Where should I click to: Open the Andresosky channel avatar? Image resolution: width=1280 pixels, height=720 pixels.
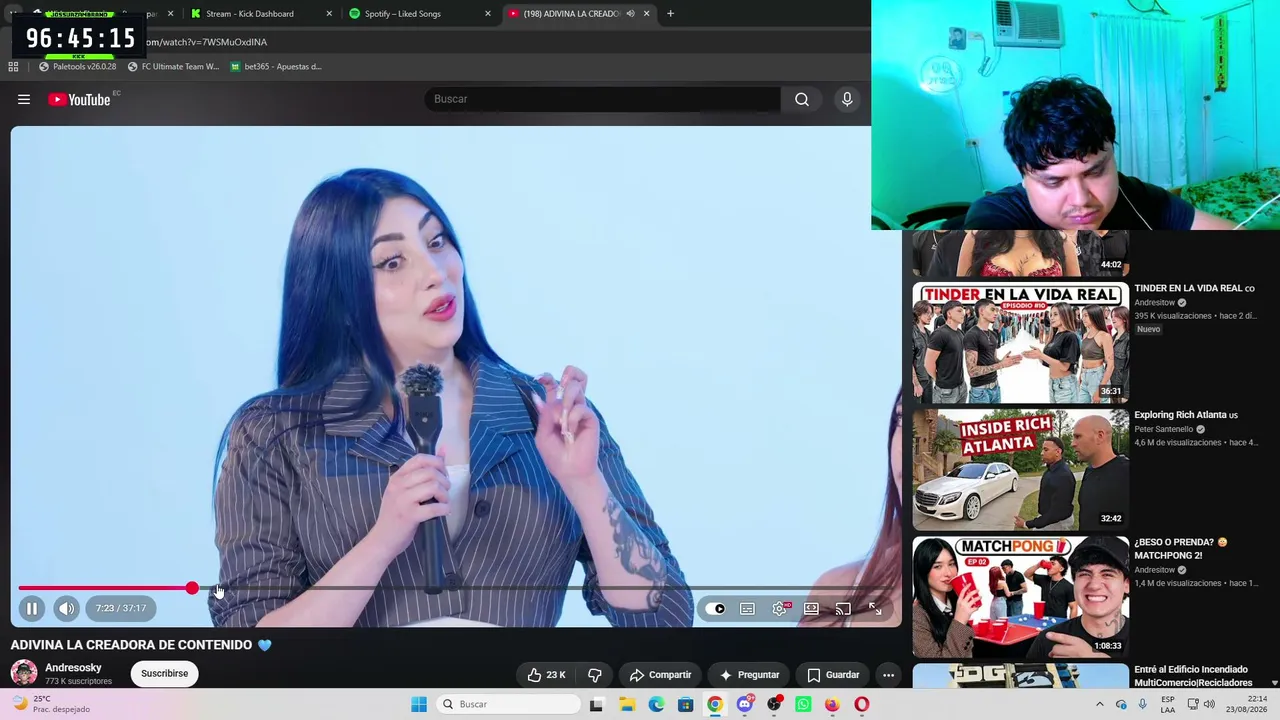(x=24, y=674)
